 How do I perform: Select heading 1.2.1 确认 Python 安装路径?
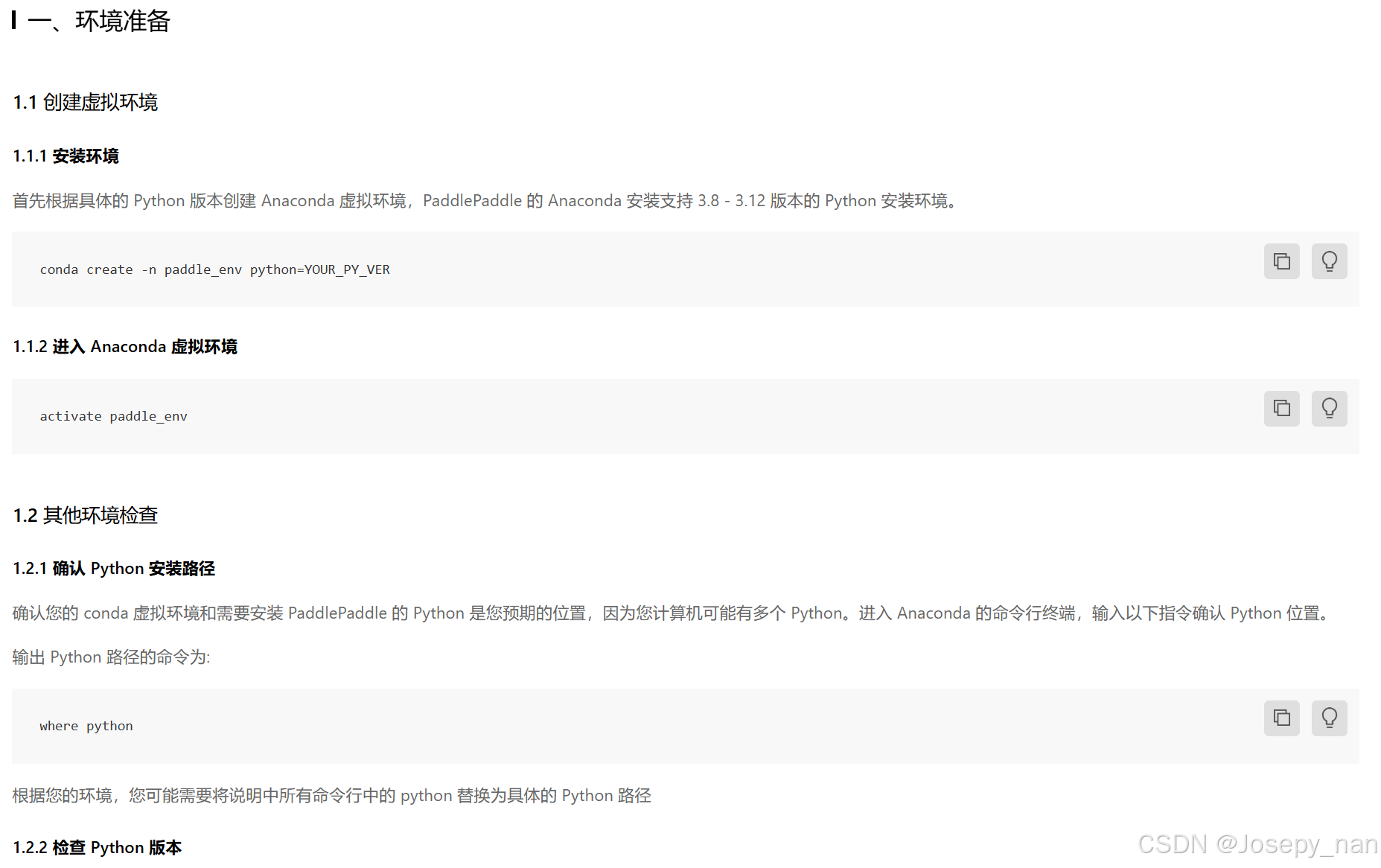[x=114, y=568]
